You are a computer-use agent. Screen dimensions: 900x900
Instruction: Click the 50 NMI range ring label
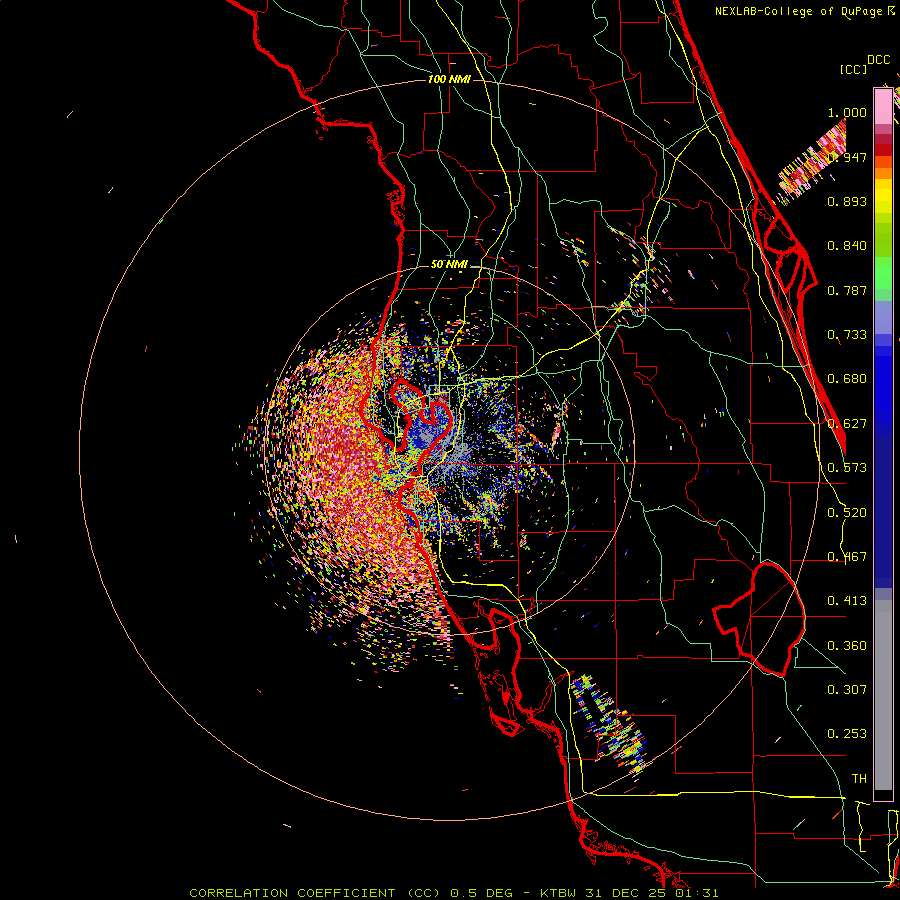pyautogui.click(x=449, y=265)
